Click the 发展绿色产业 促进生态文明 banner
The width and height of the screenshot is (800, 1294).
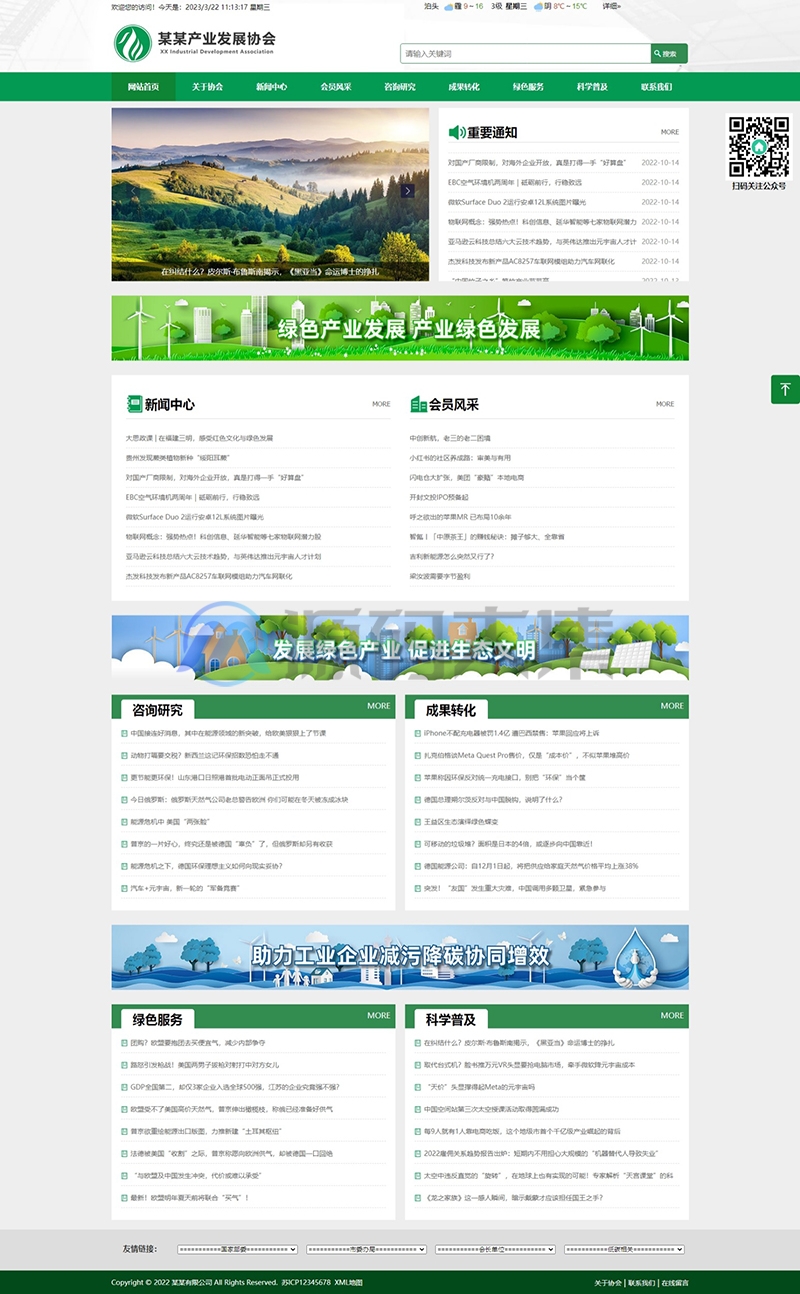tap(400, 648)
